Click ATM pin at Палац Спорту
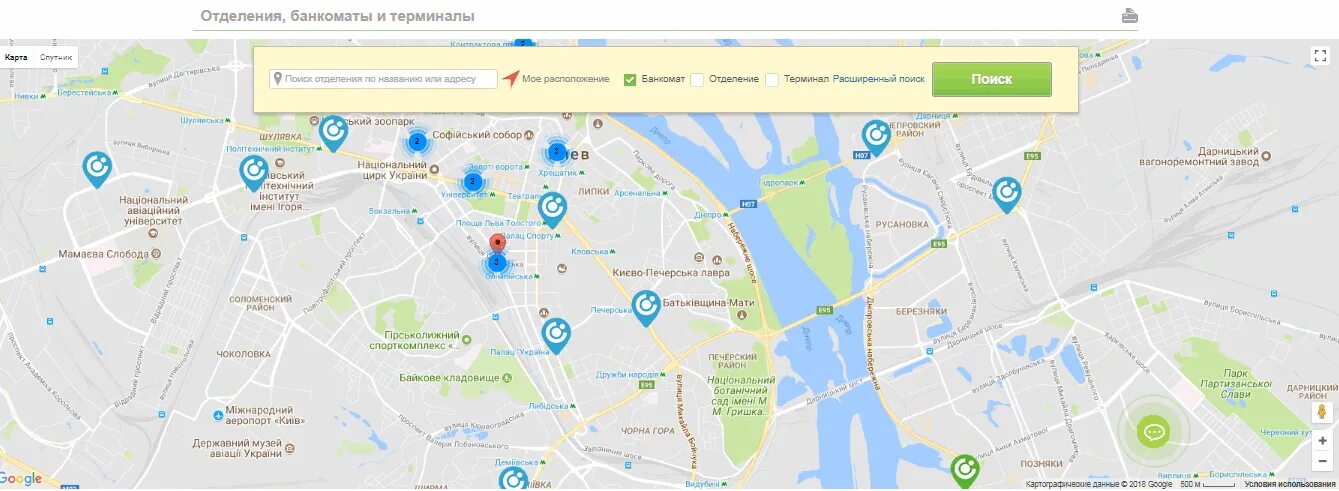Viewport: 1339px width, 491px height. [552, 210]
